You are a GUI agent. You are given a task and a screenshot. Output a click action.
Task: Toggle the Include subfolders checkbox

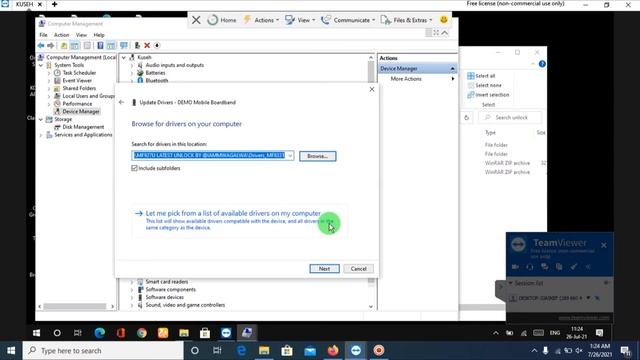[x=134, y=168]
